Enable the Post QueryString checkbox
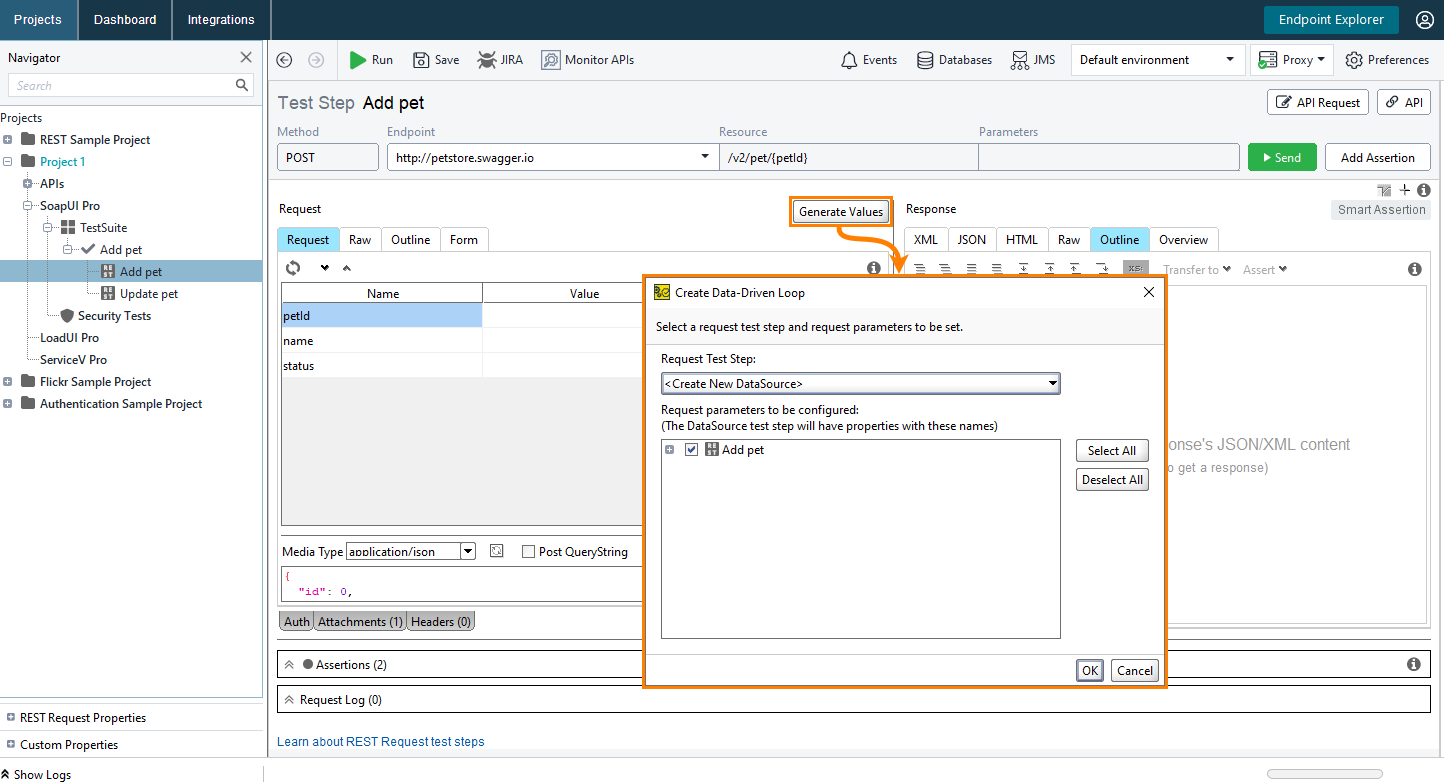The height and width of the screenshot is (784, 1444). 528,552
